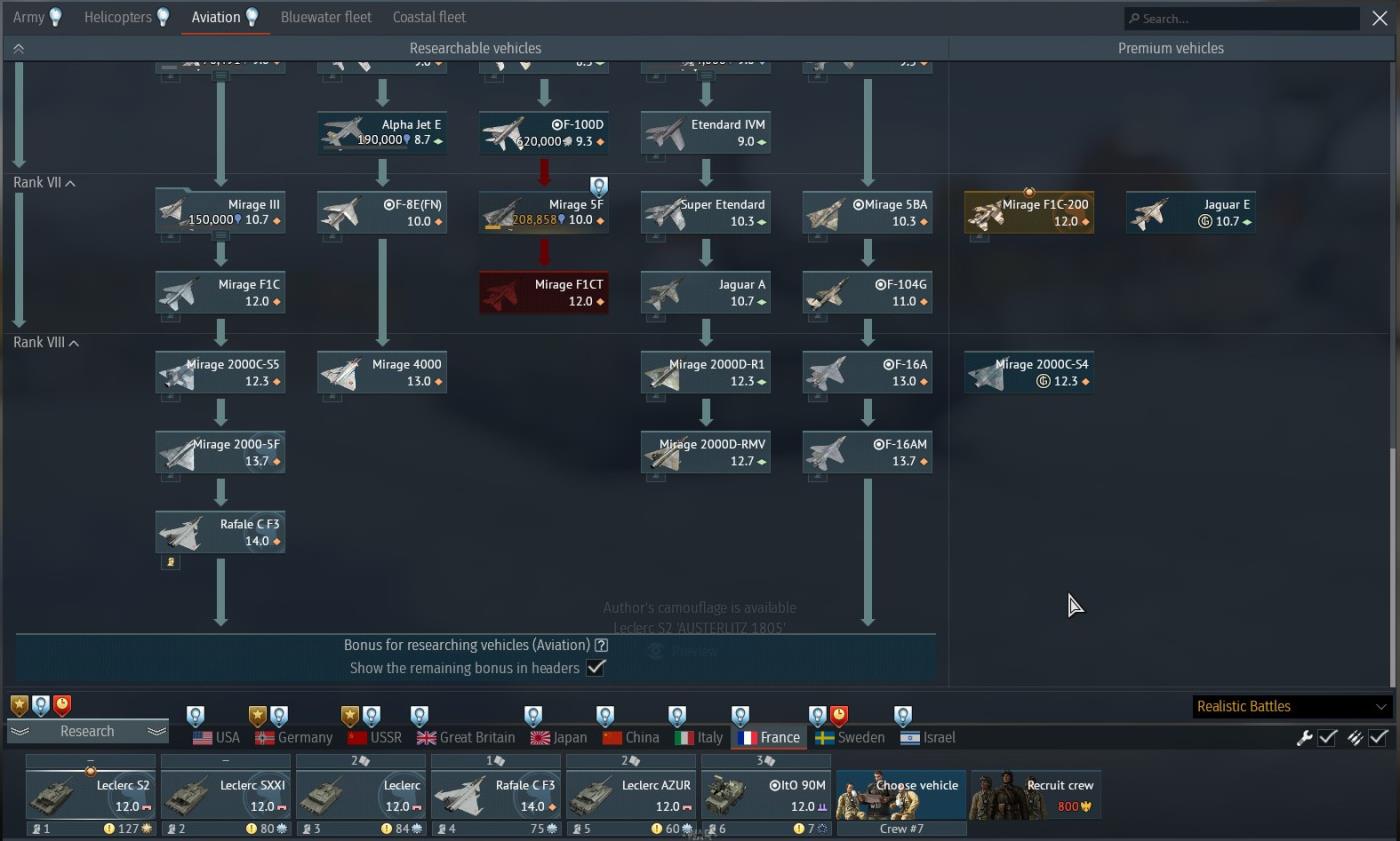Select premium Mirage F1C-200 card
The height and width of the screenshot is (841, 1400).
click(x=1029, y=212)
